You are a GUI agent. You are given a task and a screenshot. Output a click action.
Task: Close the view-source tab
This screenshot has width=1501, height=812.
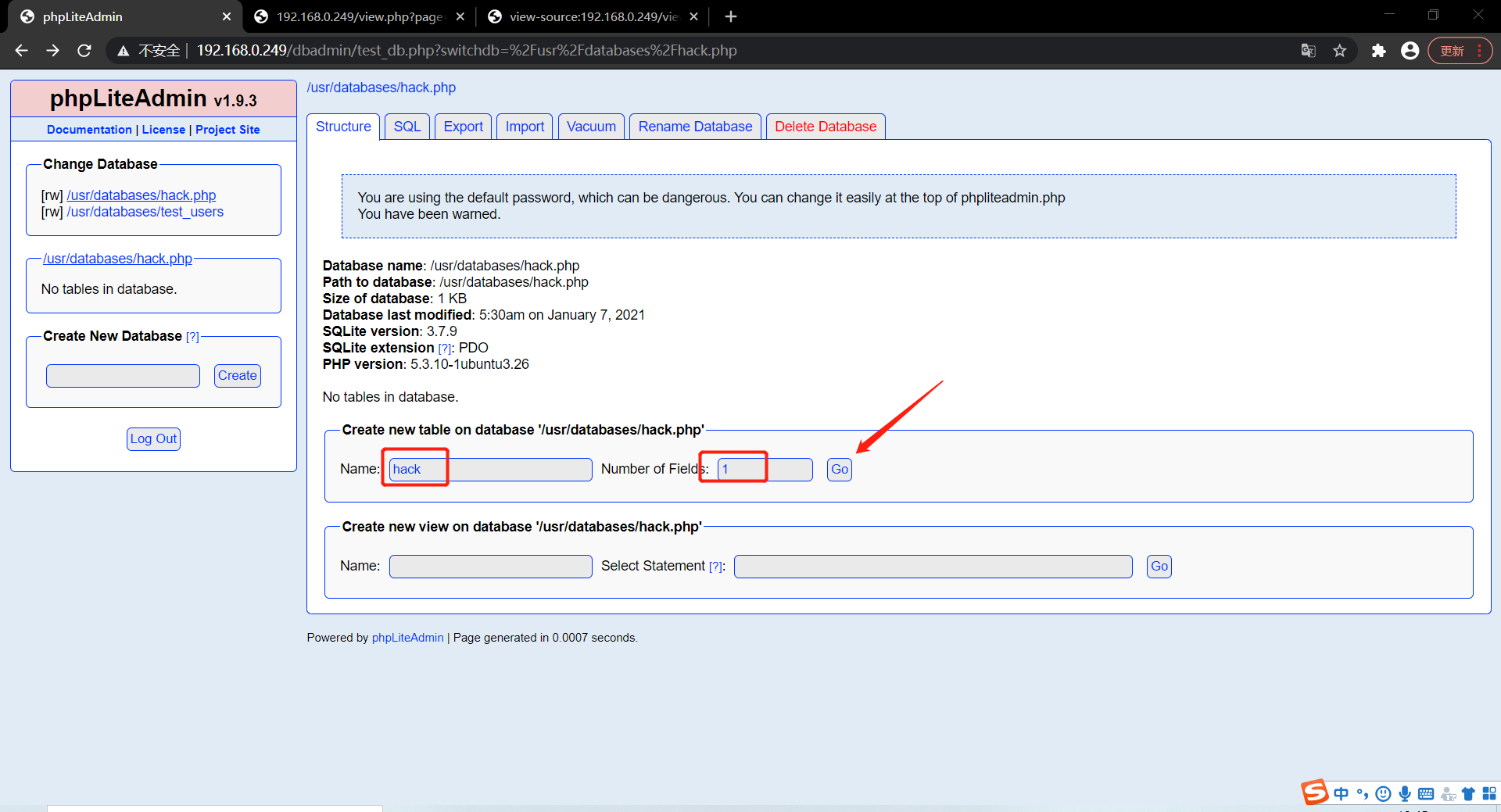pyautogui.click(x=693, y=16)
